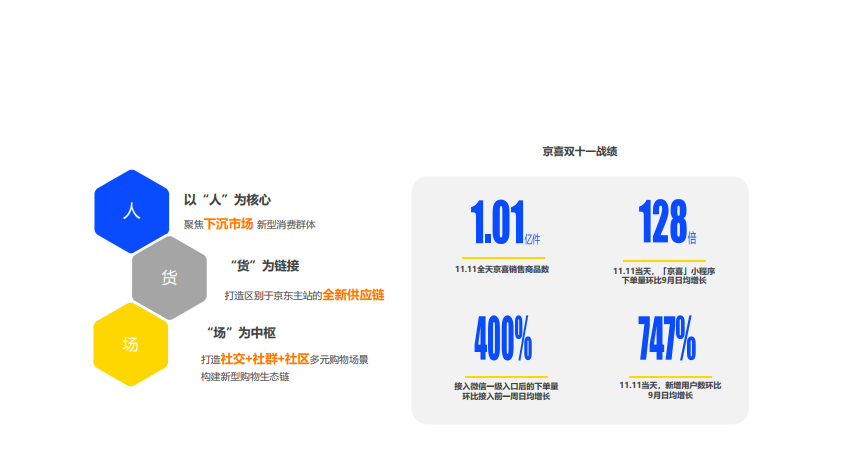Click the orange text 下沉市场
The width and height of the screenshot is (842, 467).
tap(228, 224)
